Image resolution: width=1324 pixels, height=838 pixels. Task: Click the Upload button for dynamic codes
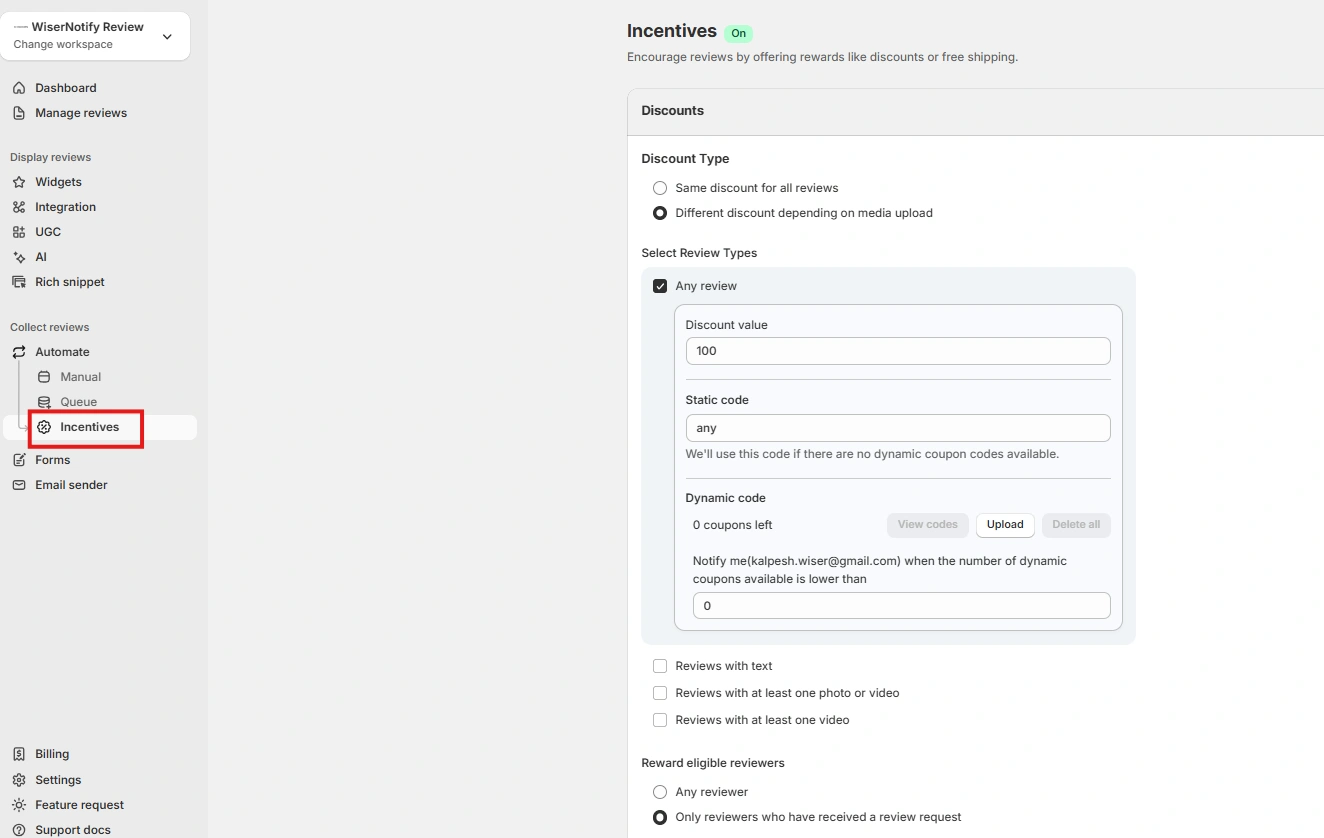coord(1005,525)
